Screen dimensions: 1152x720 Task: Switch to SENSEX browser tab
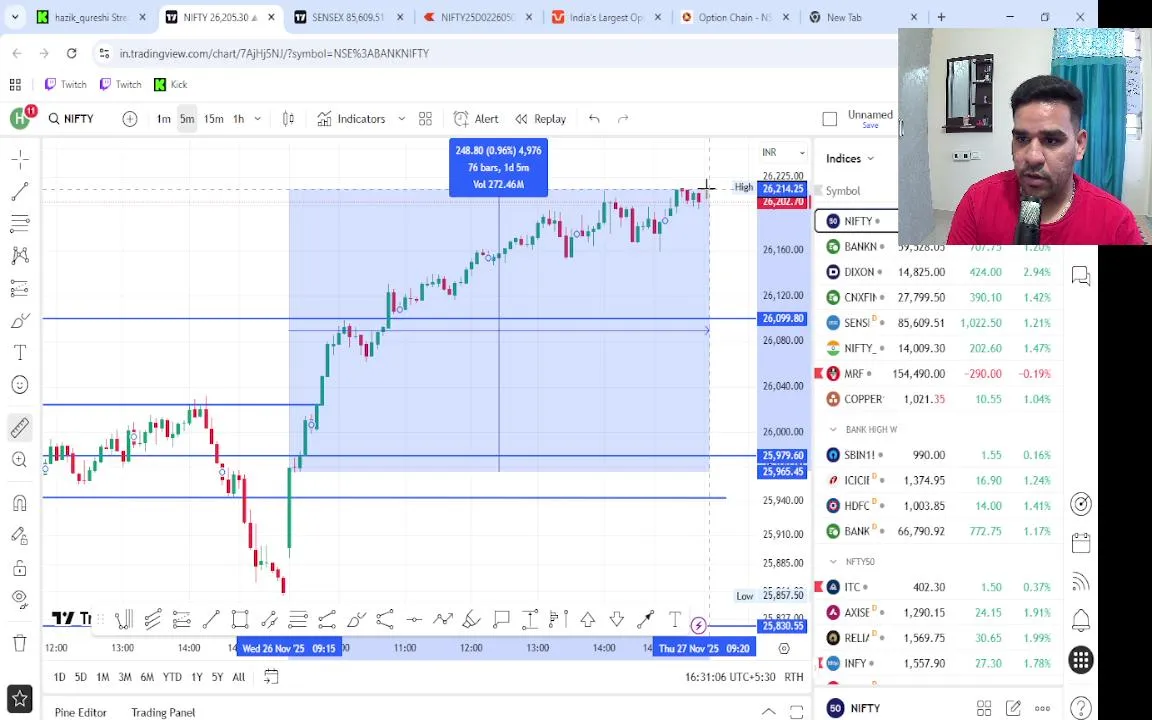[x=348, y=17]
